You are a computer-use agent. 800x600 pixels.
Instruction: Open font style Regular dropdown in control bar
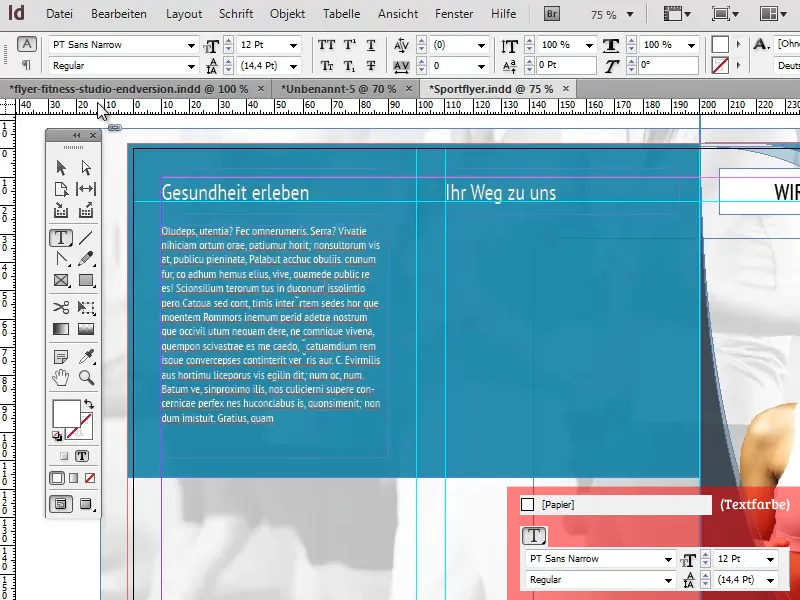[x=191, y=66]
